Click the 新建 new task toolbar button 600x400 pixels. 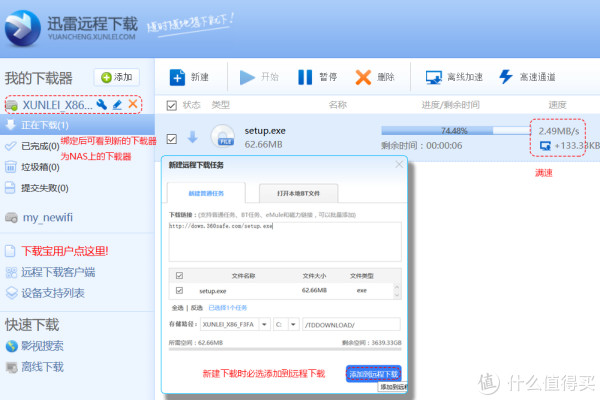click(189, 77)
